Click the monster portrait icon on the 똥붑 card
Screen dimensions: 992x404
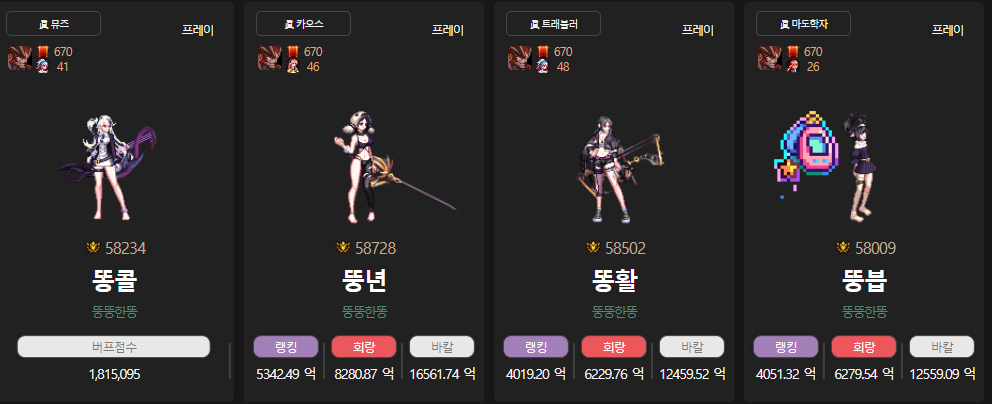(x=770, y=58)
